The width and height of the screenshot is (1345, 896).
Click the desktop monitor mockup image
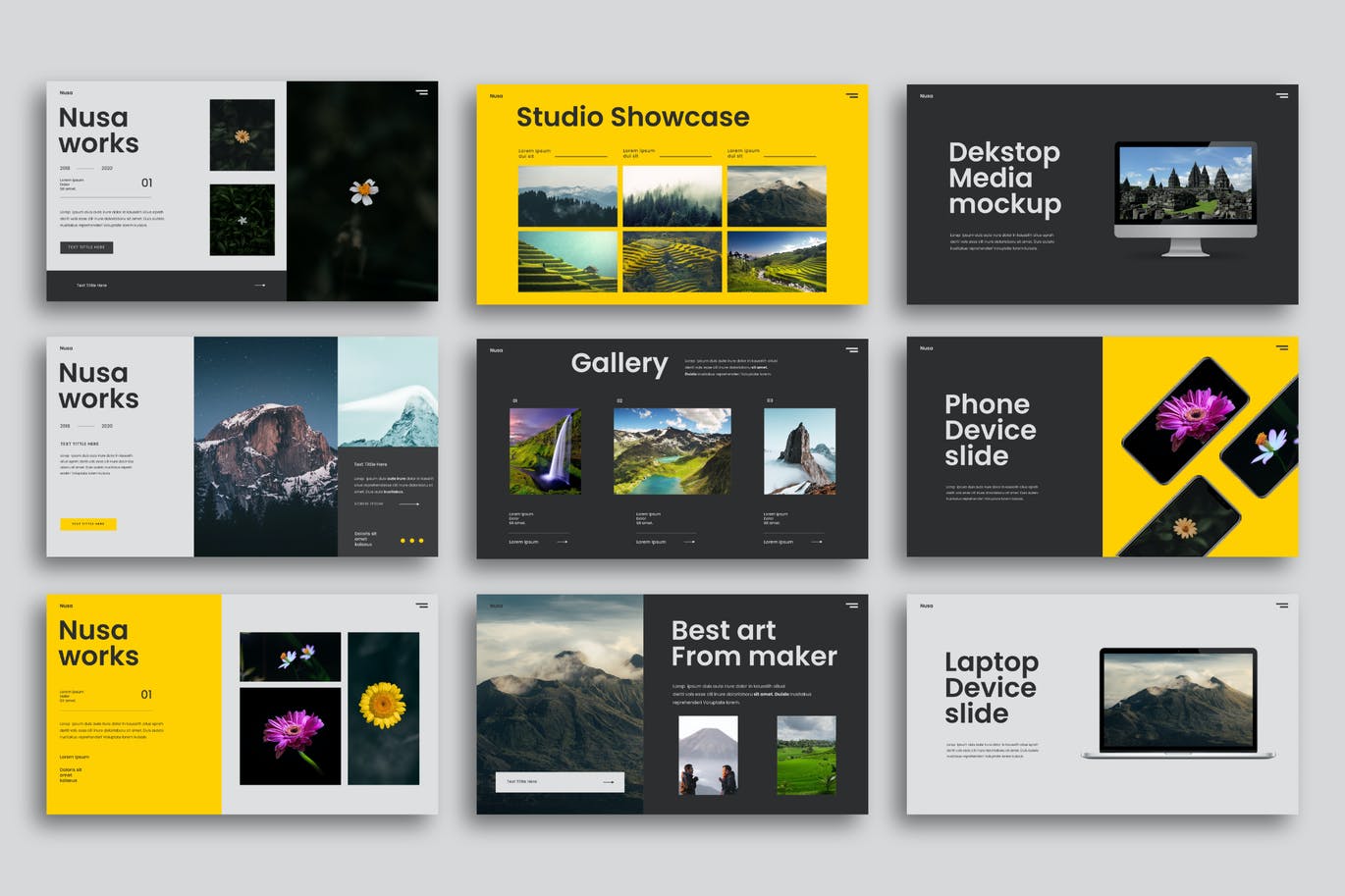click(1185, 195)
